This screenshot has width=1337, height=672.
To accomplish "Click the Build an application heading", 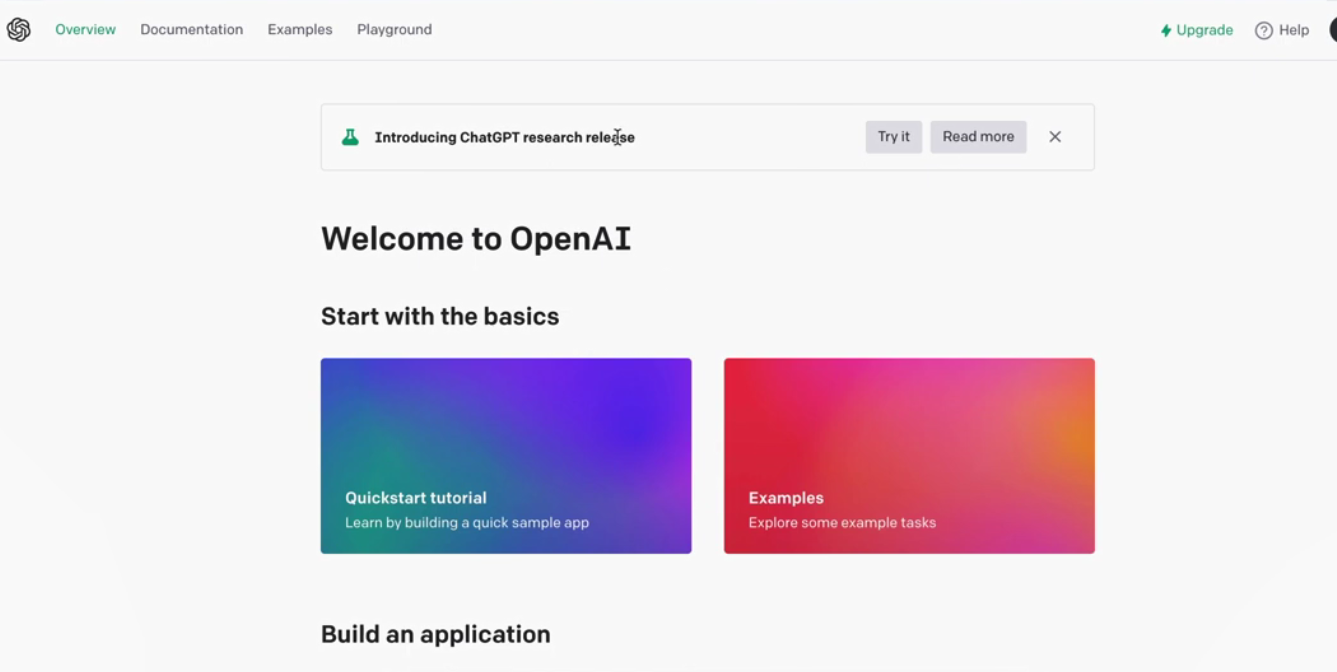I will tap(435, 635).
